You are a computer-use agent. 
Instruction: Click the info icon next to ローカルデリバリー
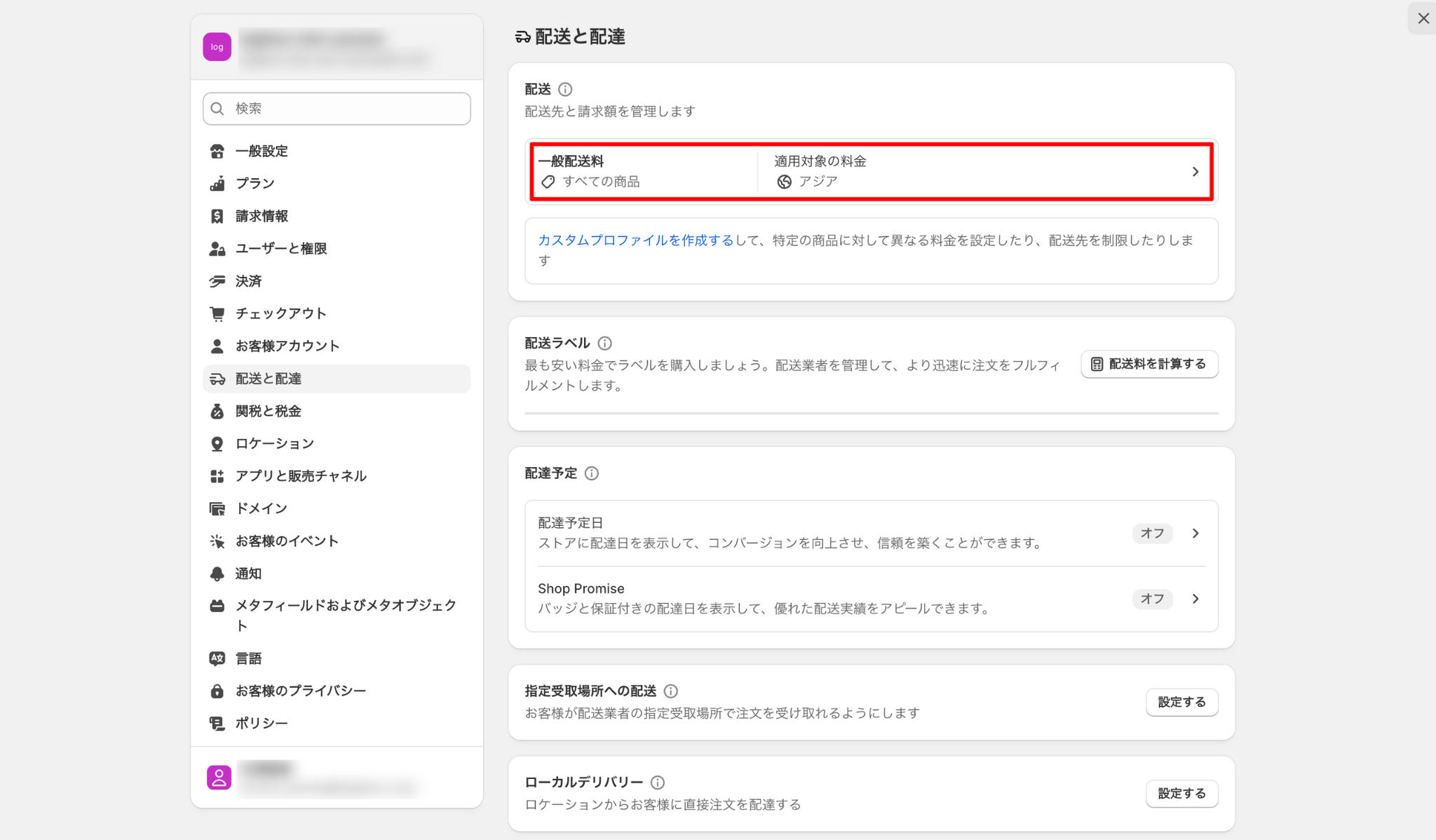click(x=657, y=782)
